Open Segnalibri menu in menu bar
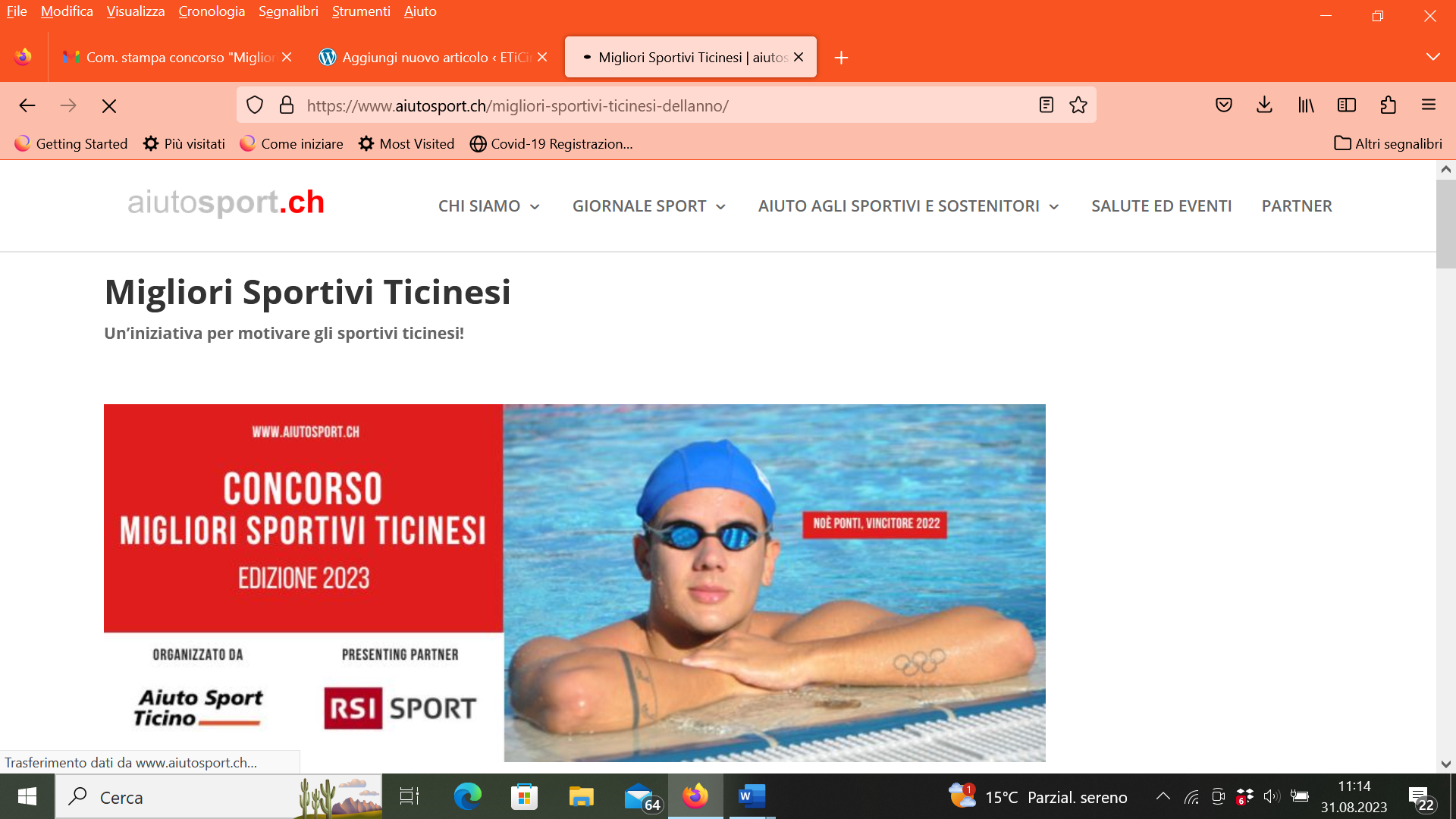 pyautogui.click(x=288, y=11)
